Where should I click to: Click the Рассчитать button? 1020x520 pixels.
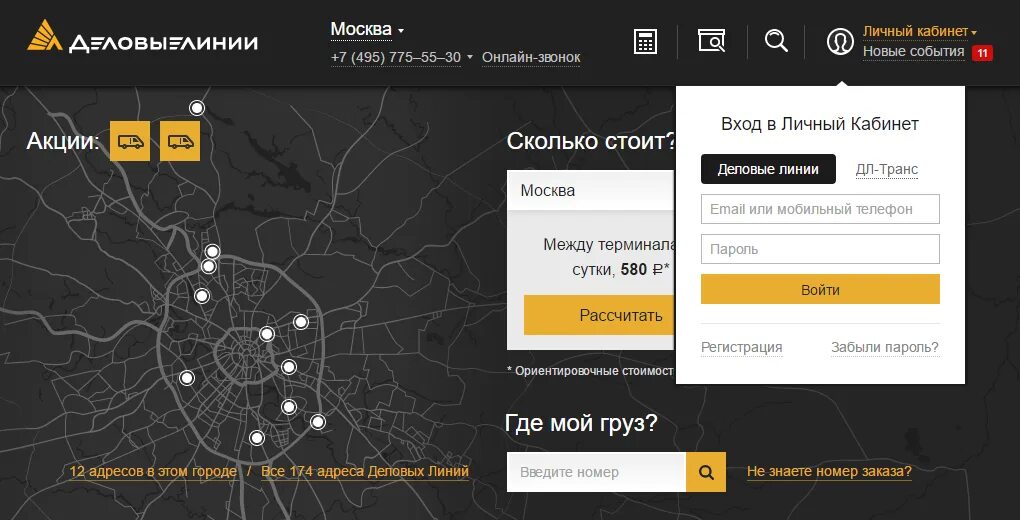600,316
